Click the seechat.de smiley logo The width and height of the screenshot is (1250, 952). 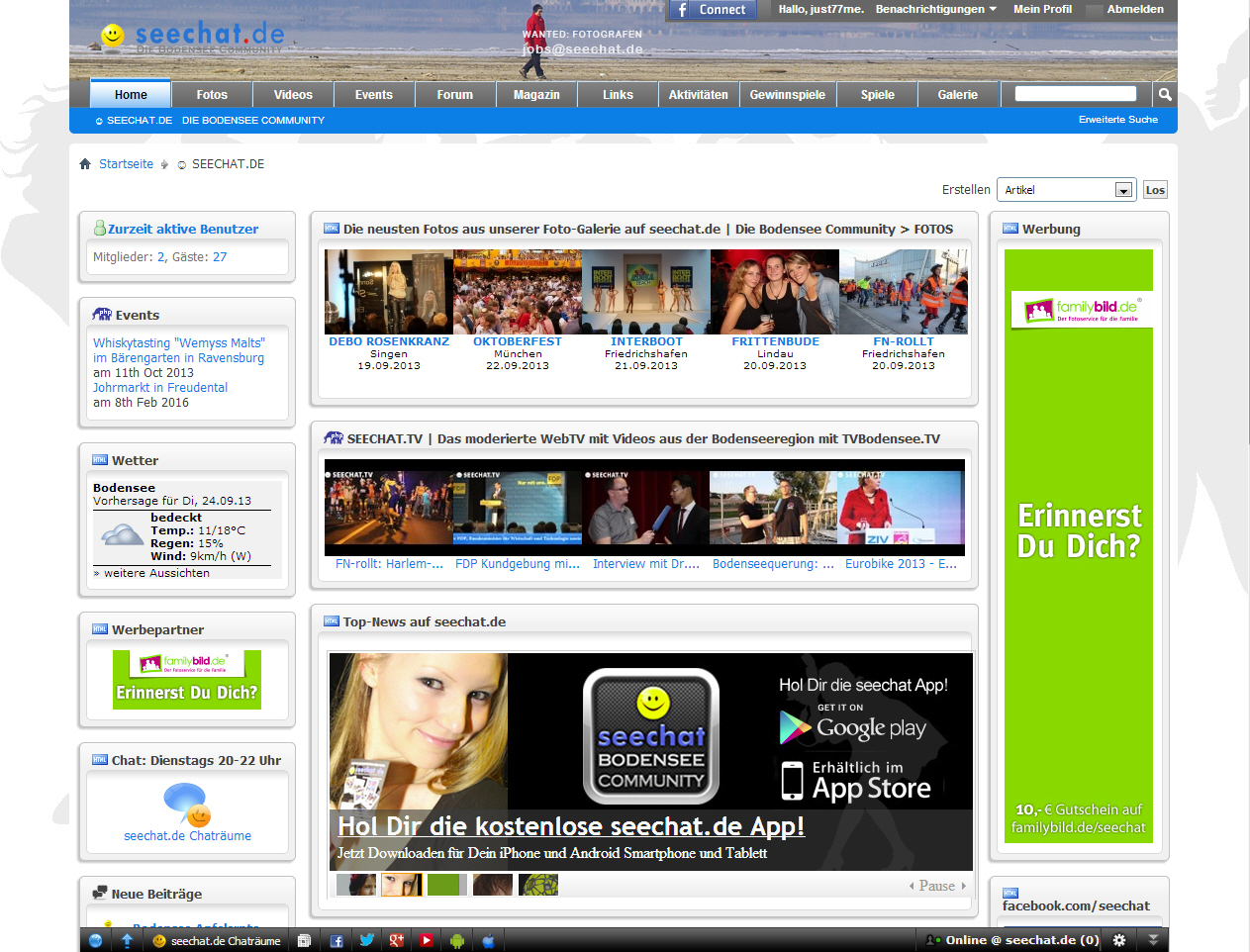tap(113, 36)
